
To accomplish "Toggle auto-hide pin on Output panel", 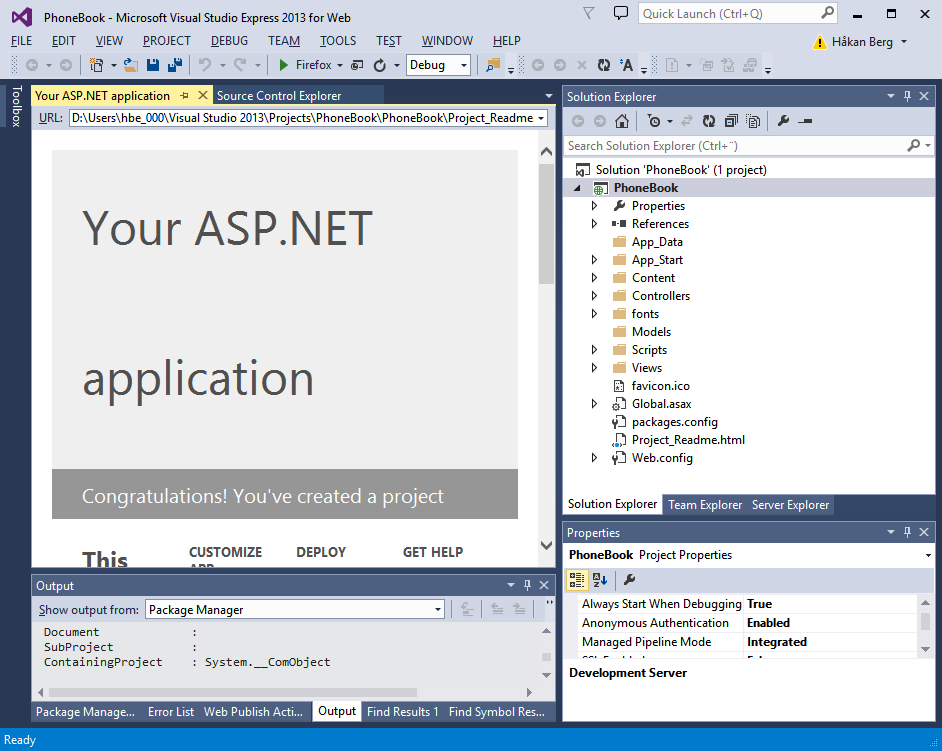I will [x=527, y=585].
